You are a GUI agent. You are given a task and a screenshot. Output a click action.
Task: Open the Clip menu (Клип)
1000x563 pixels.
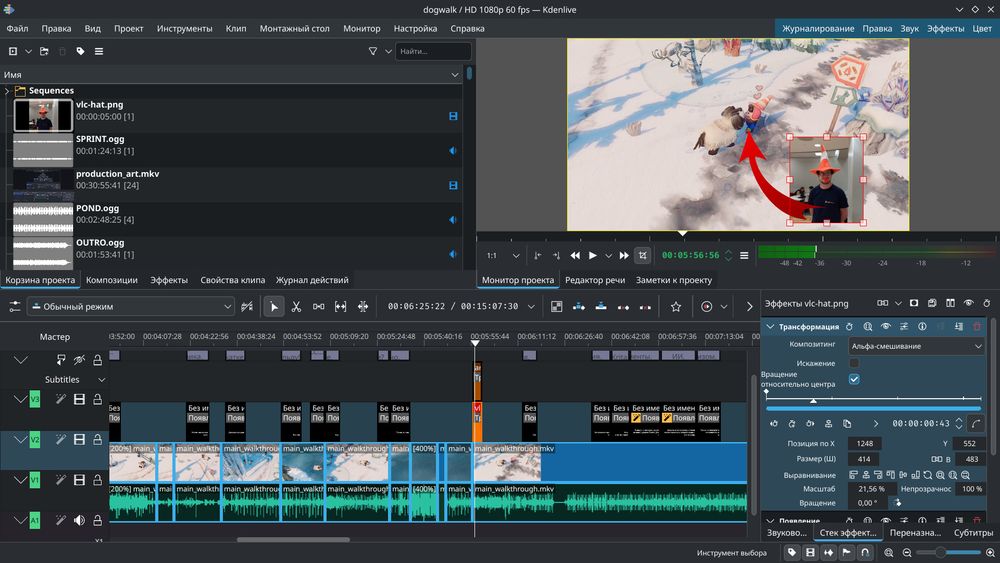click(236, 29)
